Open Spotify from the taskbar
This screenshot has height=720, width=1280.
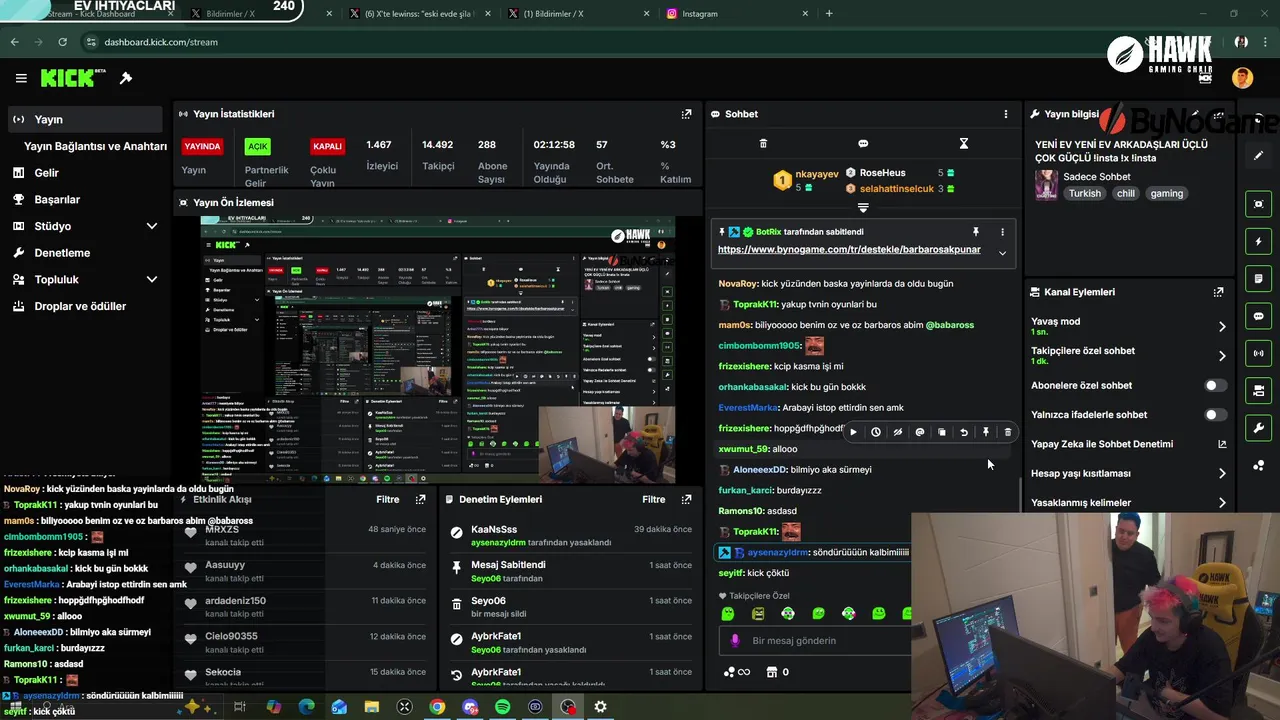(503, 707)
